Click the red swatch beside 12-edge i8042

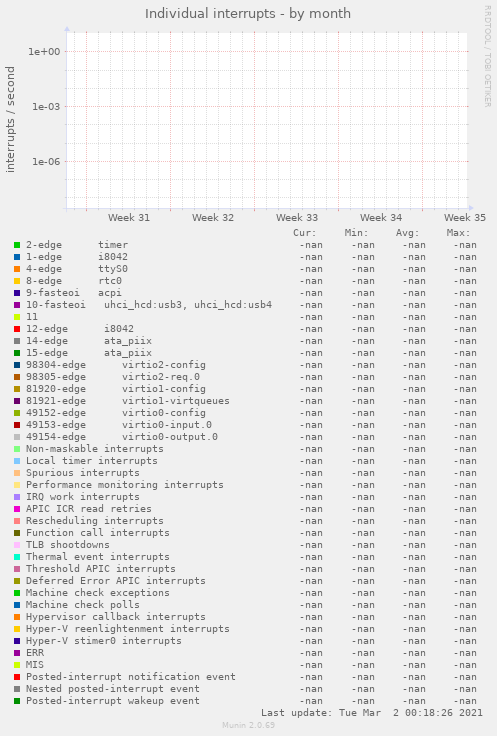click(x=17, y=329)
